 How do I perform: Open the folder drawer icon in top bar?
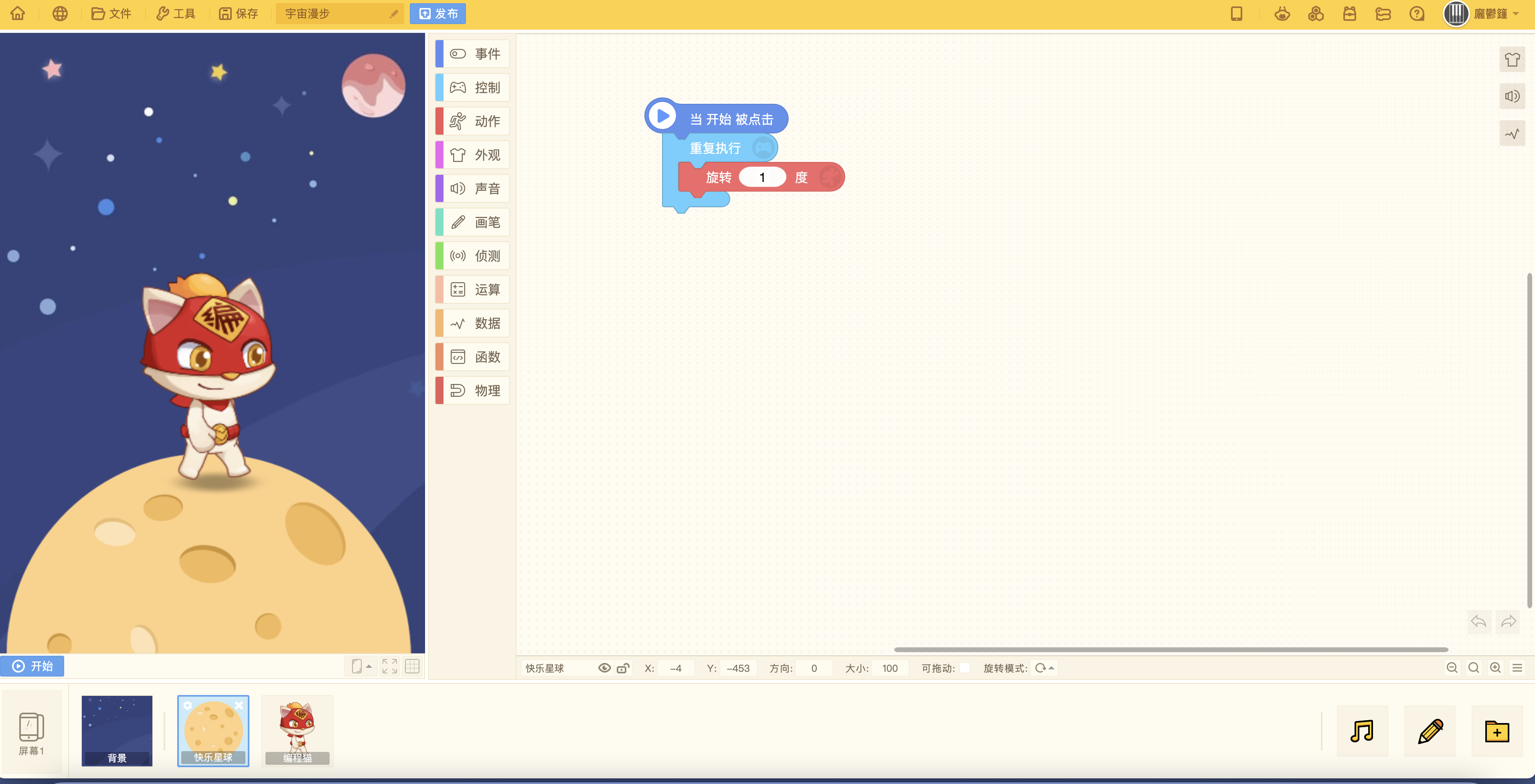click(1383, 13)
